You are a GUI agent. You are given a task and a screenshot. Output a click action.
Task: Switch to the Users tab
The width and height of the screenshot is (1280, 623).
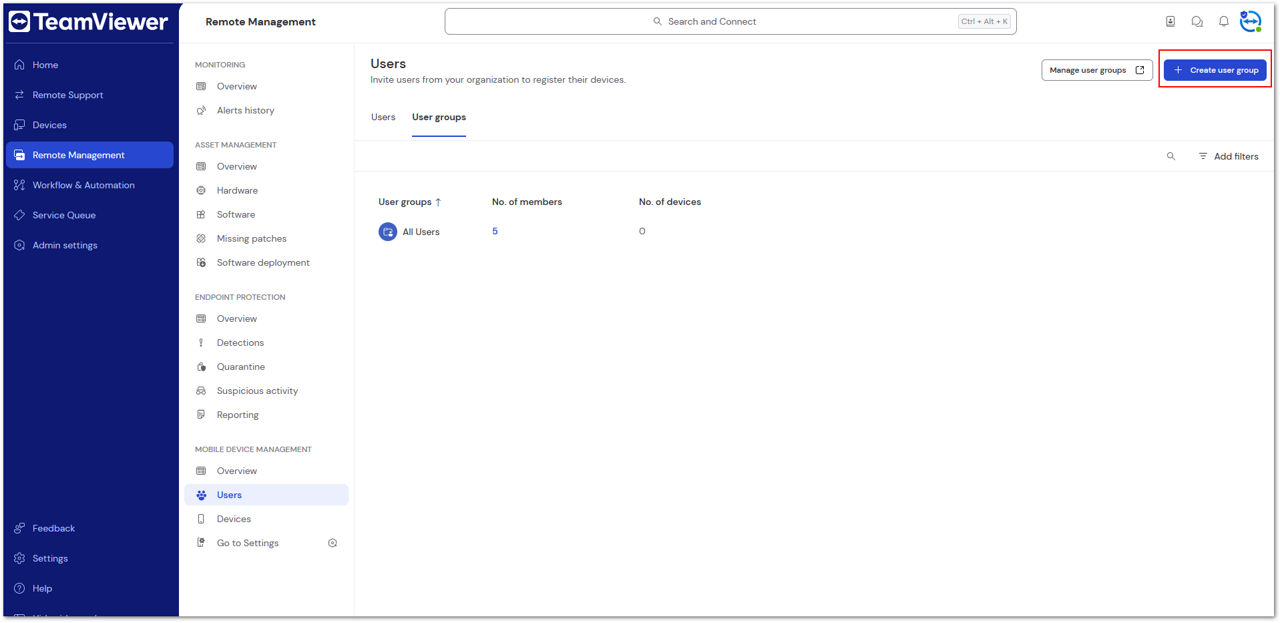(383, 117)
